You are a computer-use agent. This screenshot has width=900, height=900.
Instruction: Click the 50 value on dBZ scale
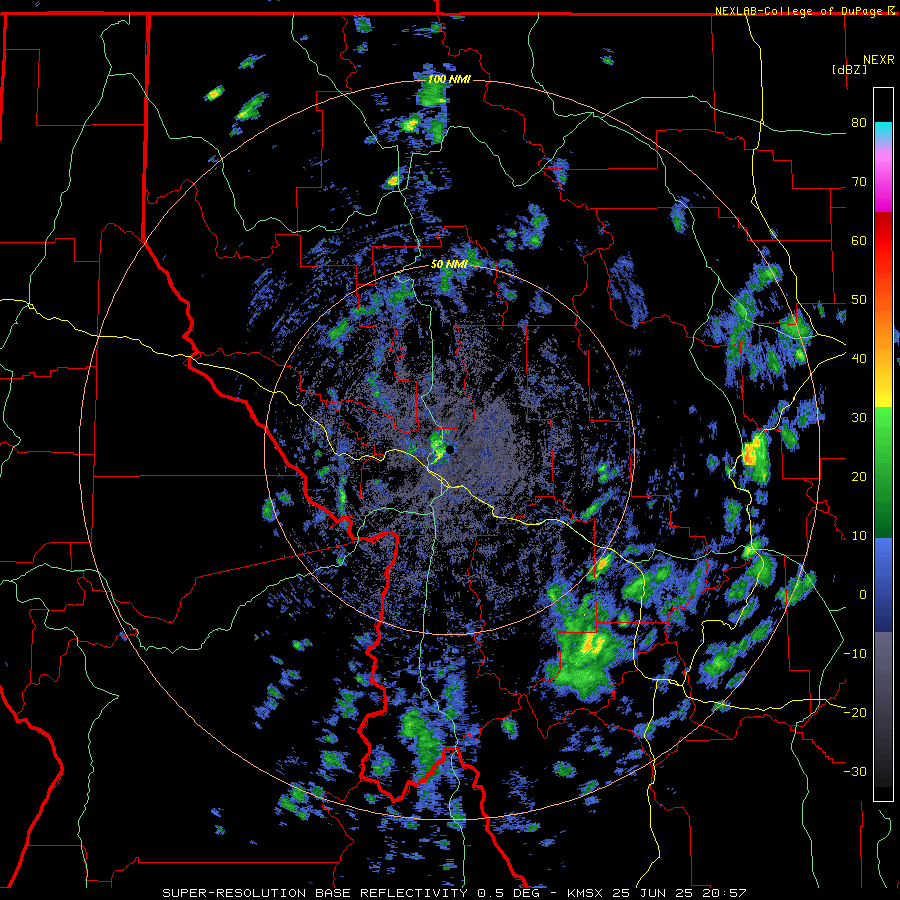859,300
